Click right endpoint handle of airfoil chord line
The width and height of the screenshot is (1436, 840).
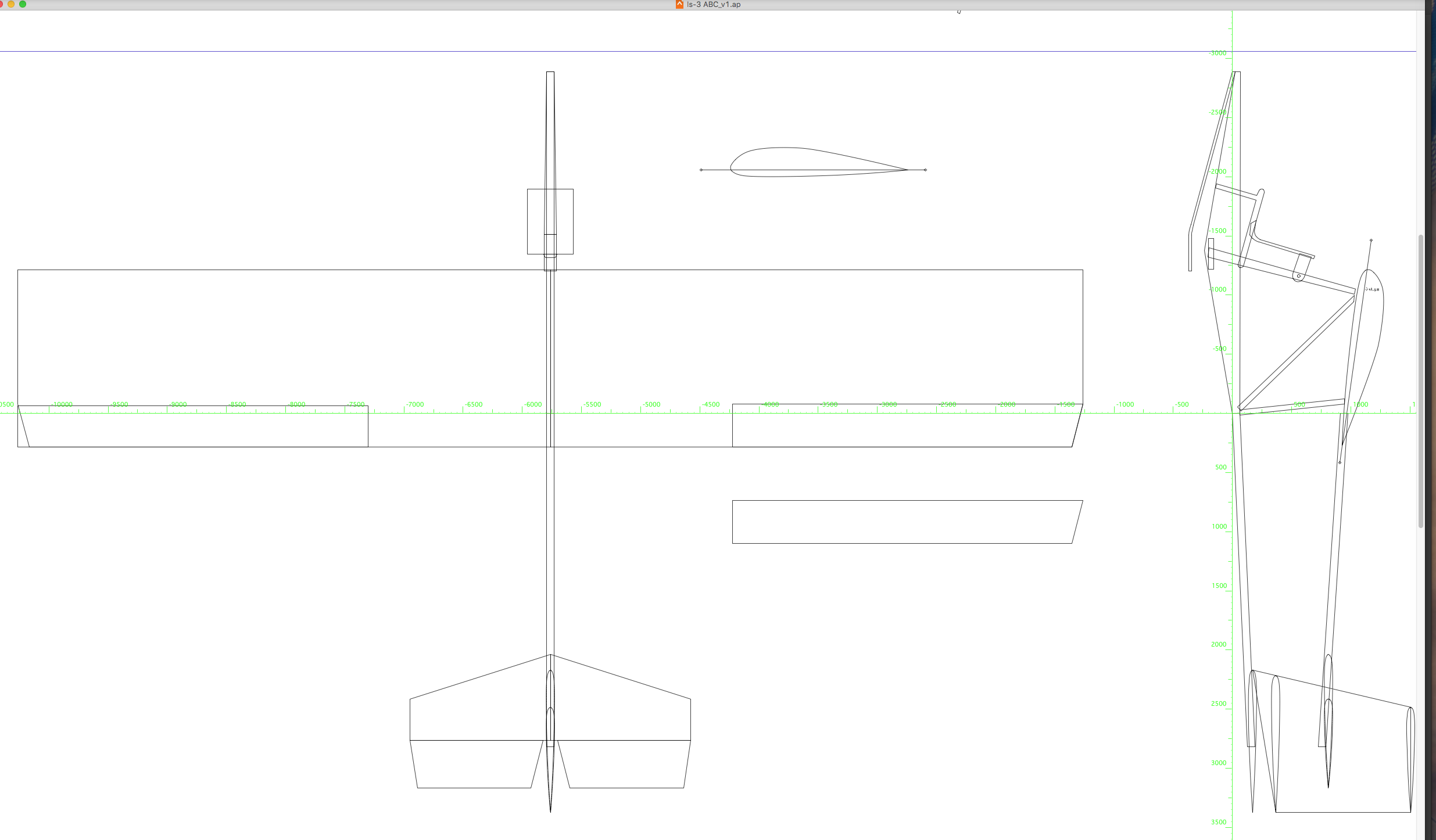[925, 170]
